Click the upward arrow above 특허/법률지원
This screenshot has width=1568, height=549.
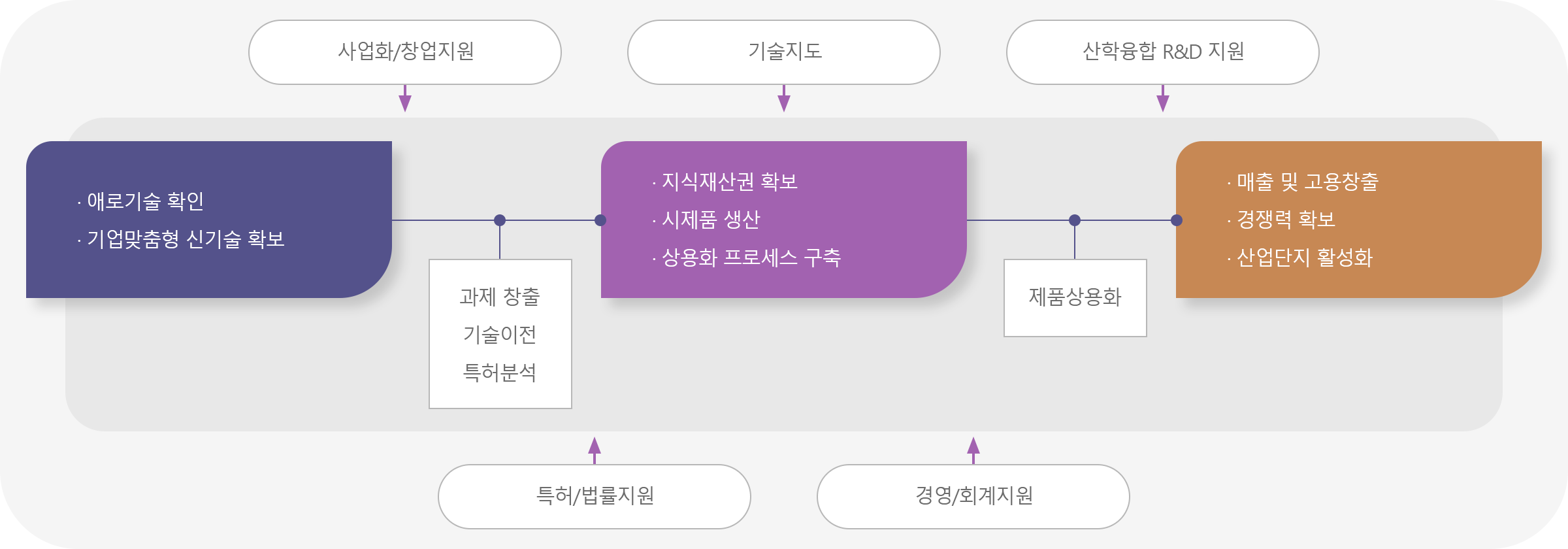pyautogui.click(x=595, y=450)
